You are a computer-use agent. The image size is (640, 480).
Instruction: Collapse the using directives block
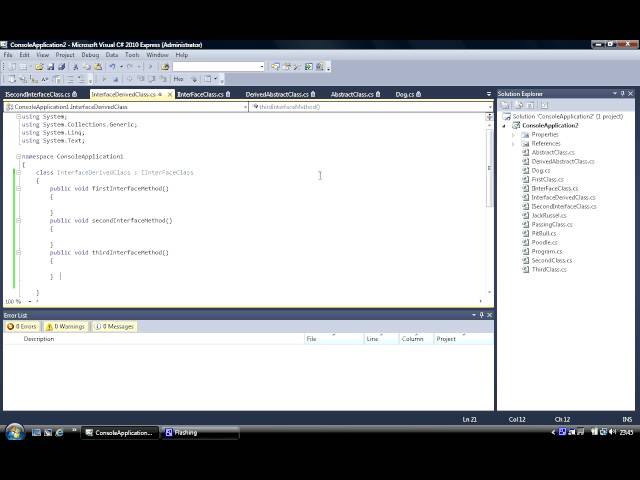tap(18, 117)
